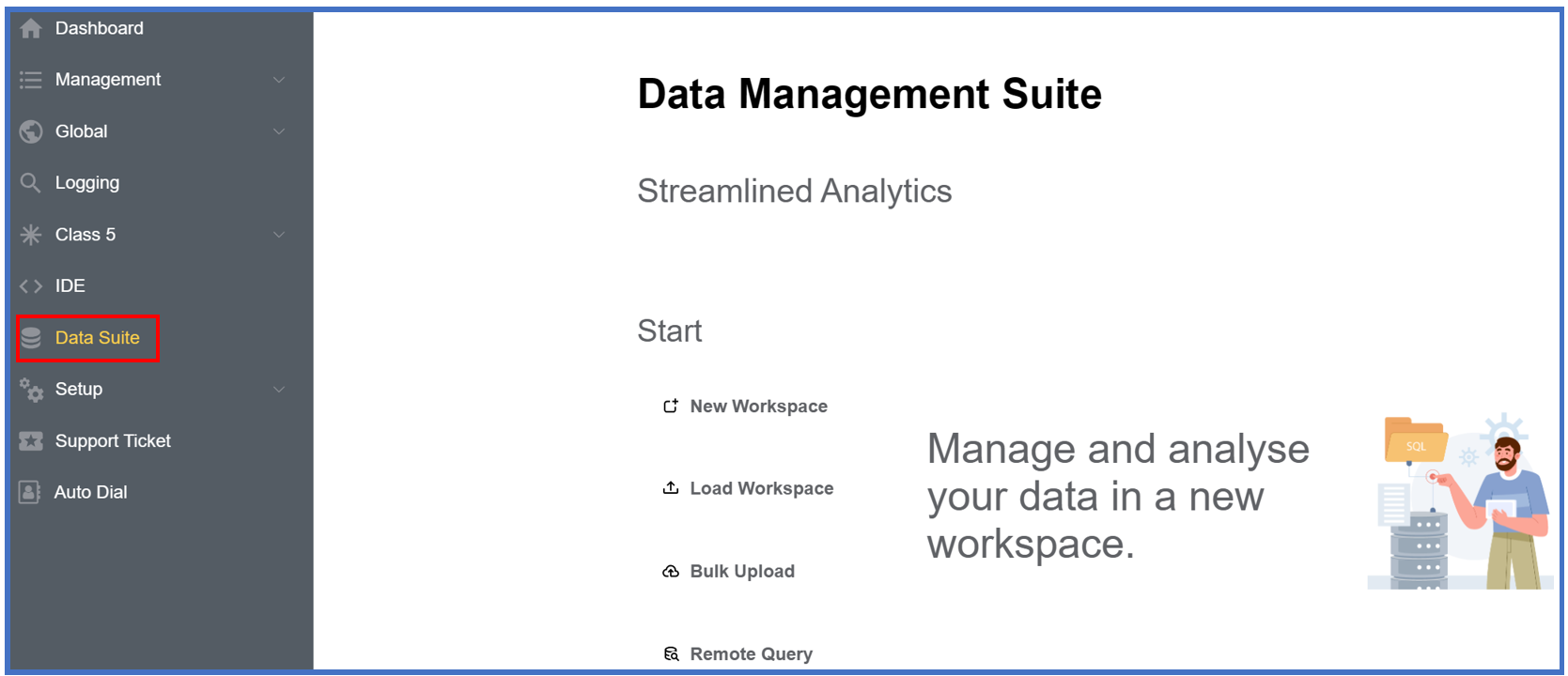Click the Setup gears icon
Viewport: 1568px width, 676px height.
tap(31, 390)
